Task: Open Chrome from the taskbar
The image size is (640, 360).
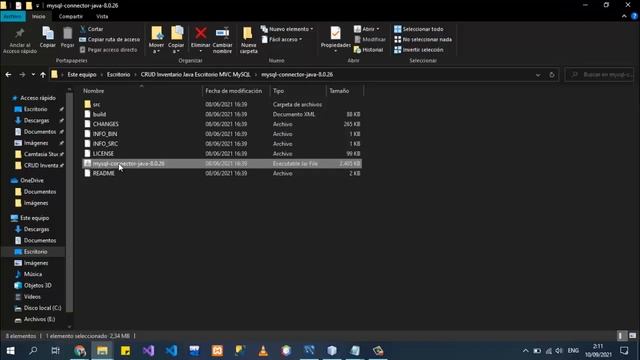Action: point(80,351)
